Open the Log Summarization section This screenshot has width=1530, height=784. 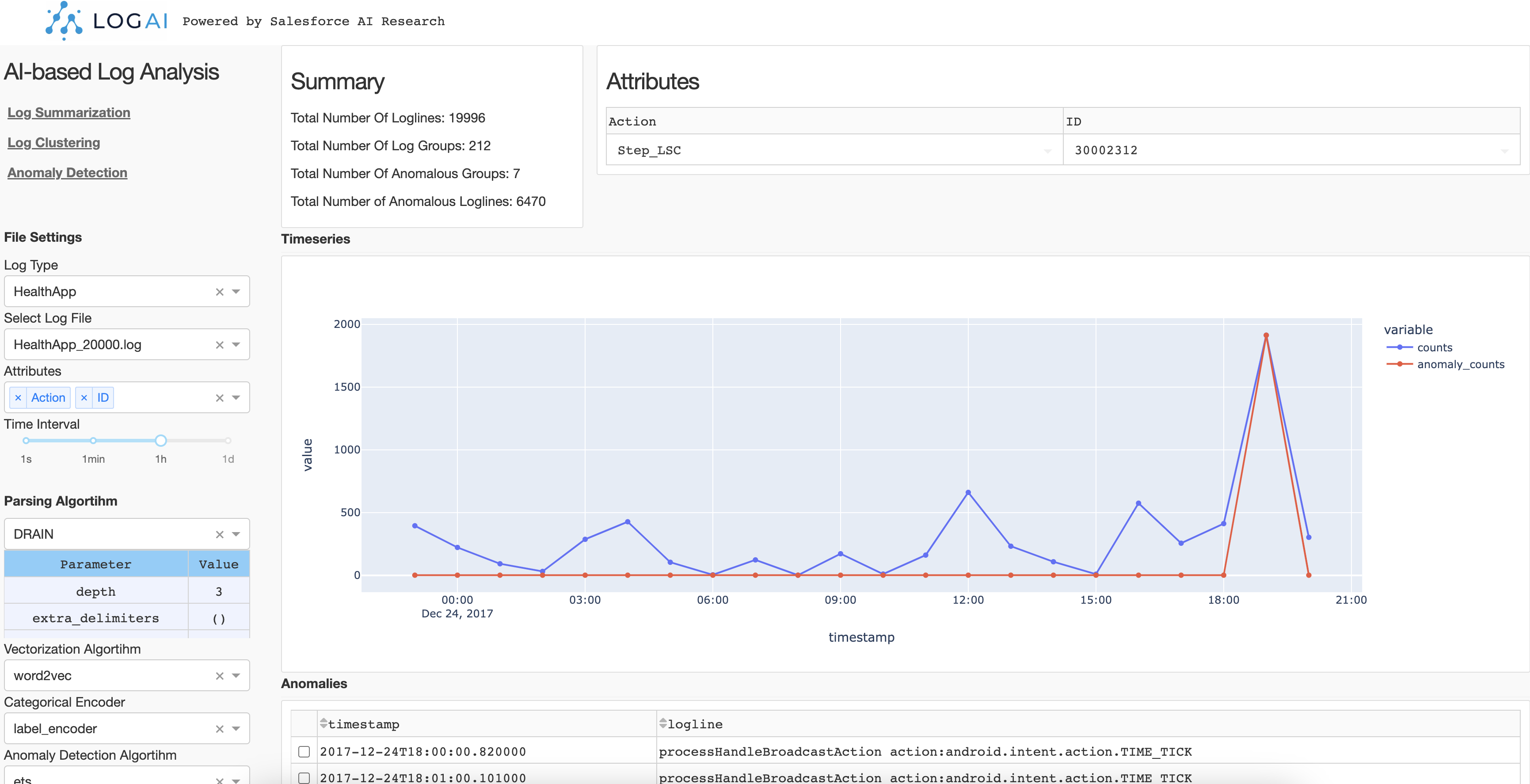69,112
